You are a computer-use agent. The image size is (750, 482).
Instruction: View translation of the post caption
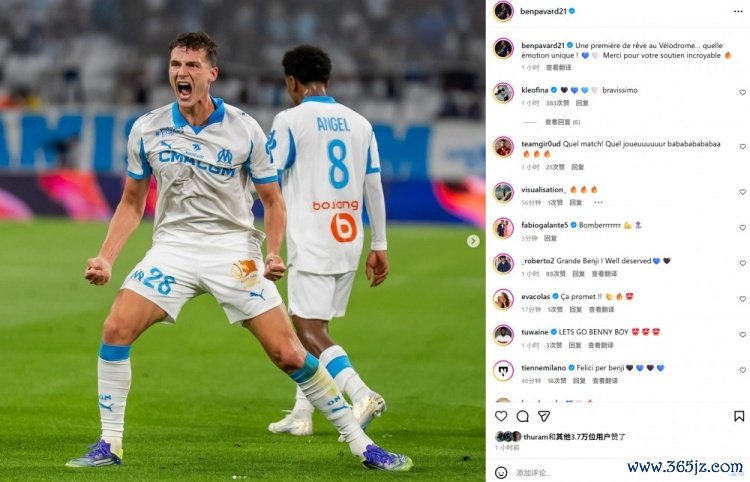(559, 67)
